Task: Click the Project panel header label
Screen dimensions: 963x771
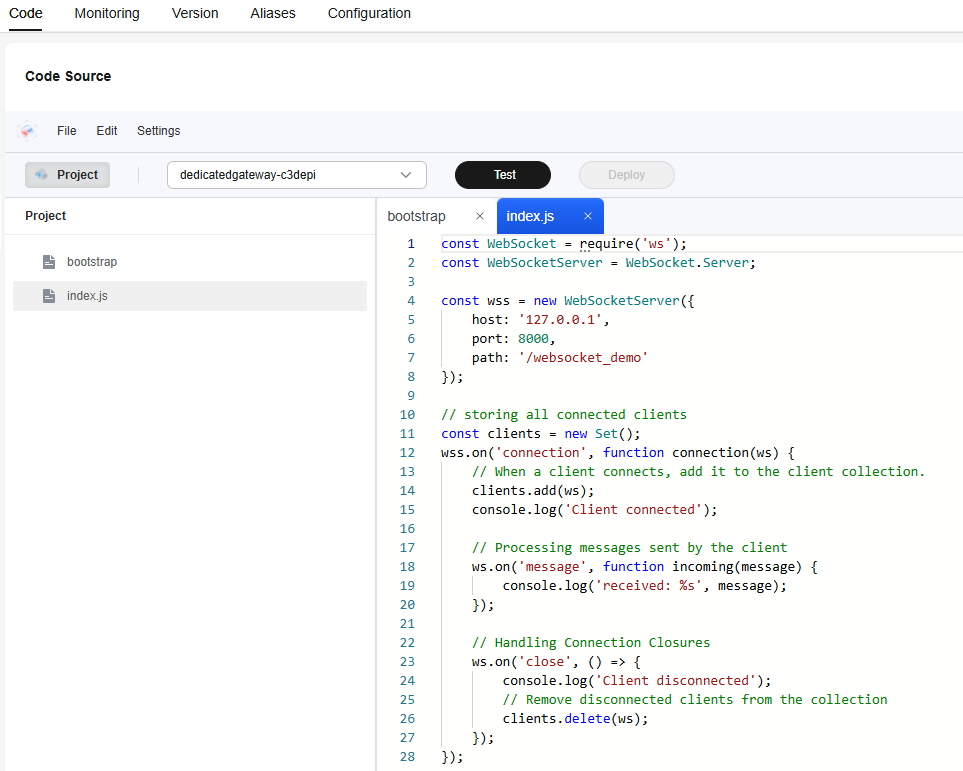Action: click(45, 216)
